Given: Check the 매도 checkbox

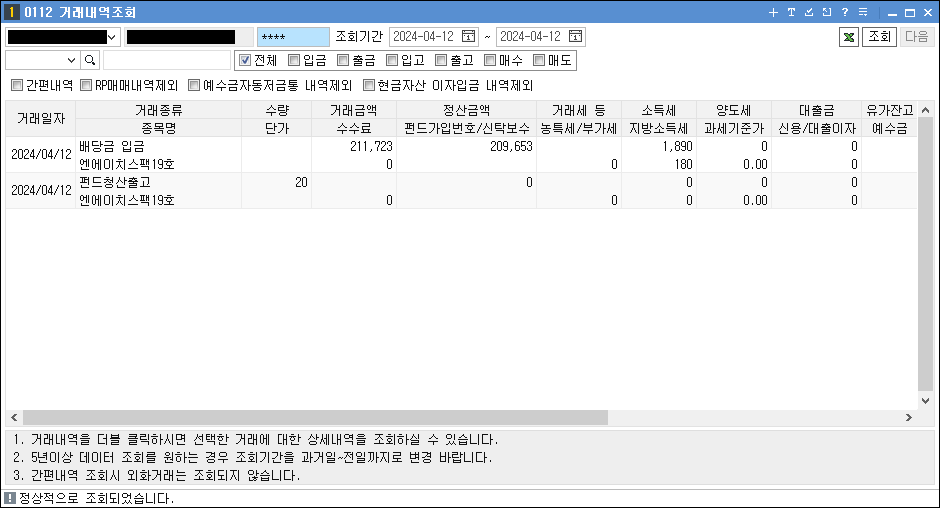Looking at the screenshot, I should click(539, 60).
